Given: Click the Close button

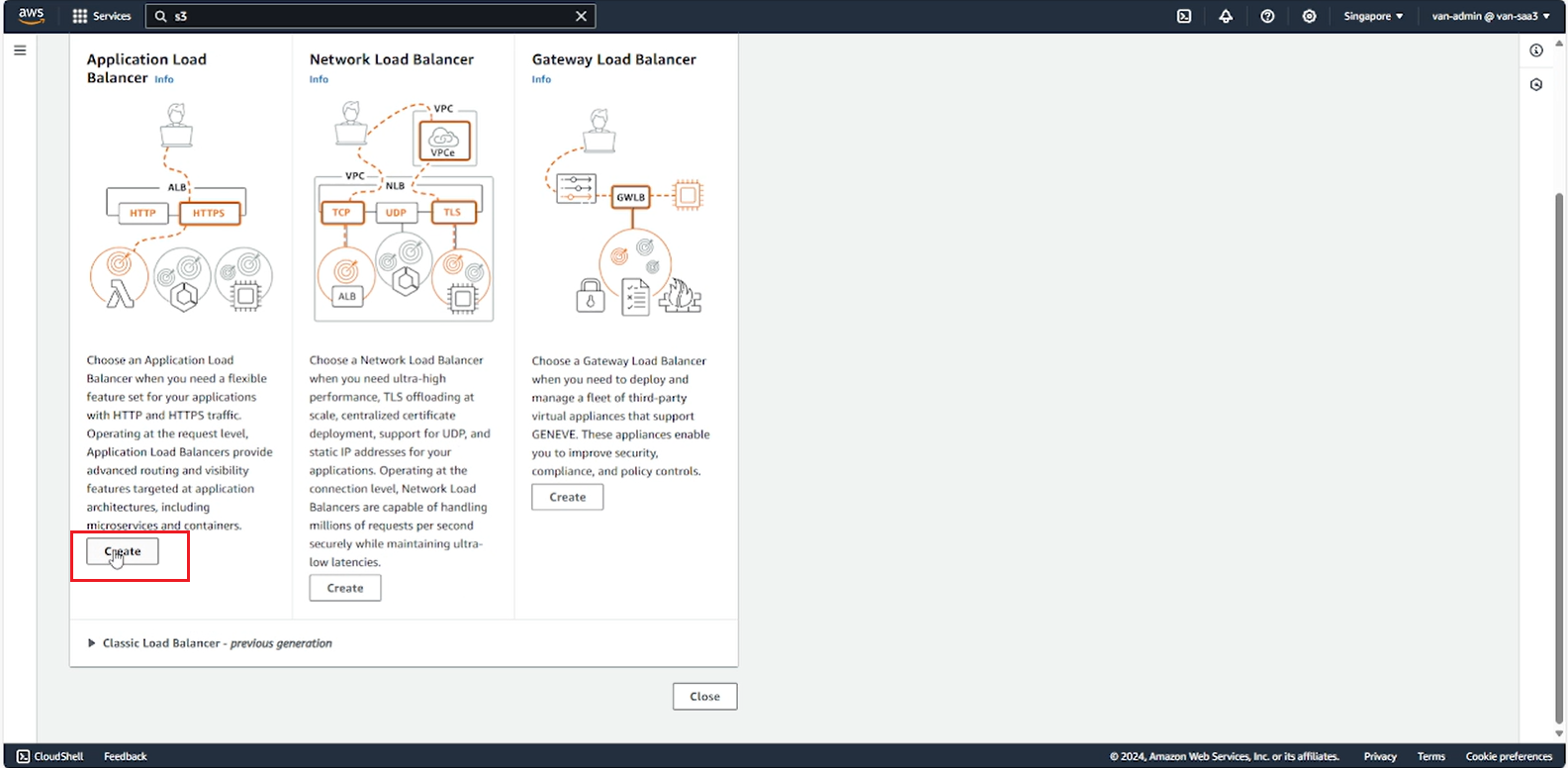Looking at the screenshot, I should (x=705, y=697).
